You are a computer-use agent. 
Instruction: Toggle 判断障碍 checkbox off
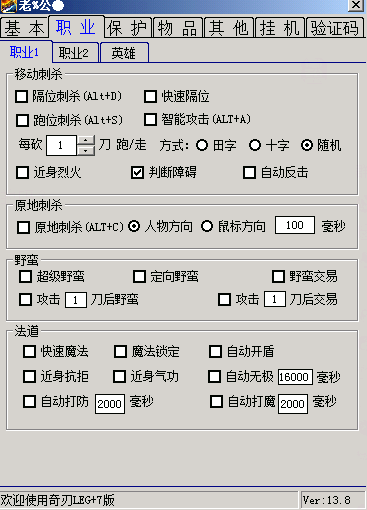(x=137, y=173)
